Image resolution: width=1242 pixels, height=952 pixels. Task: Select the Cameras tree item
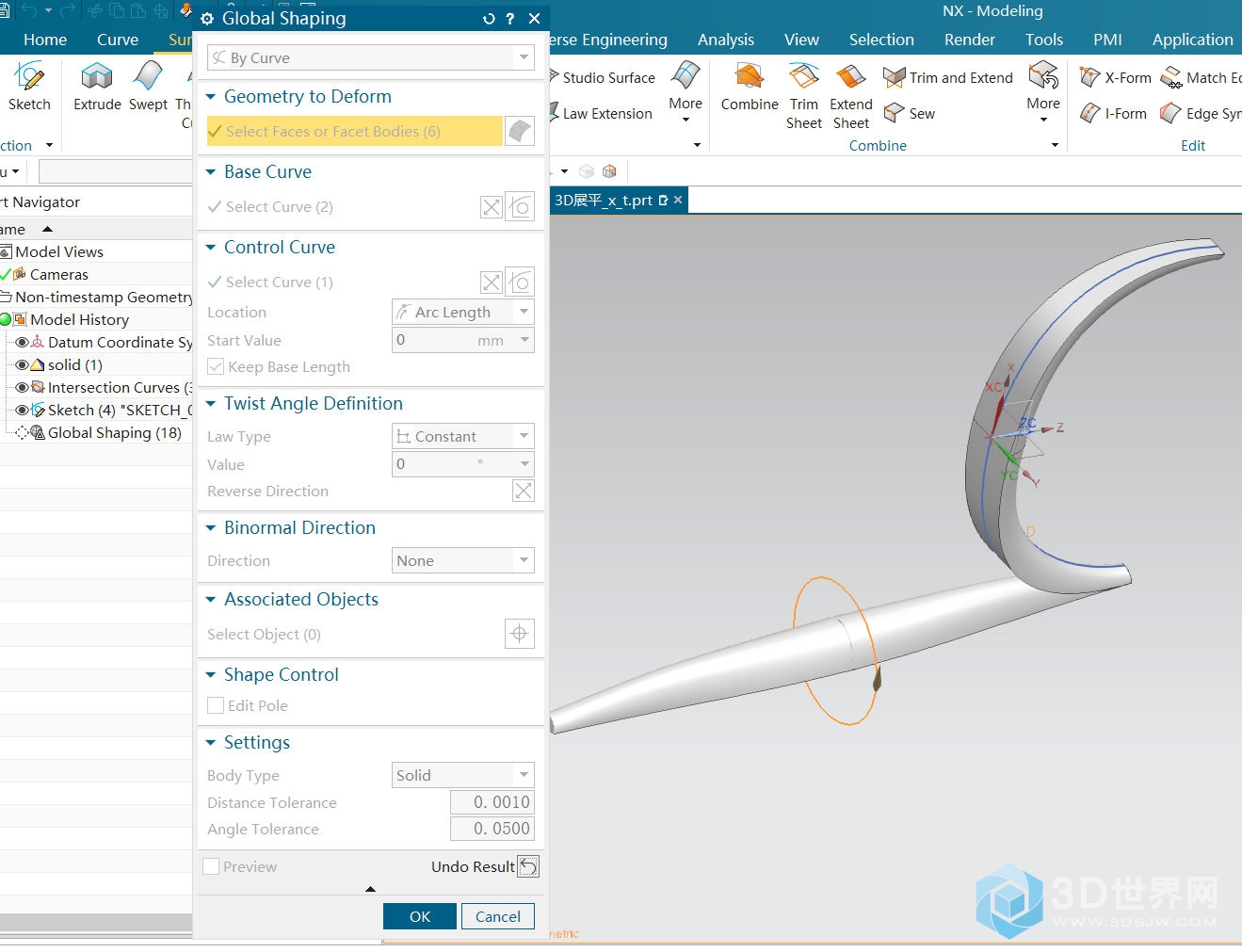(58, 274)
